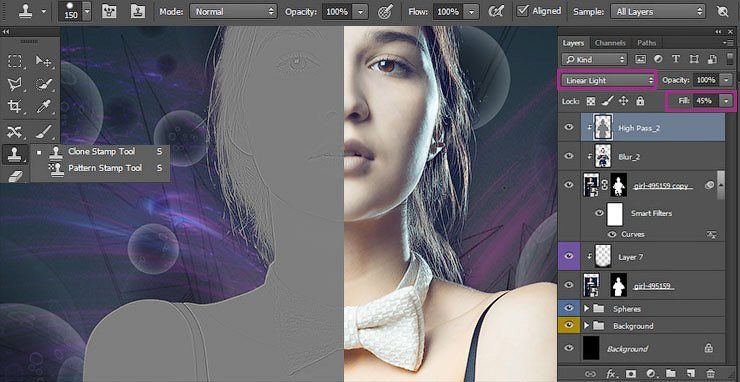The width and height of the screenshot is (740, 382).
Task: Filter layers by smart objects icon
Action: point(712,59)
